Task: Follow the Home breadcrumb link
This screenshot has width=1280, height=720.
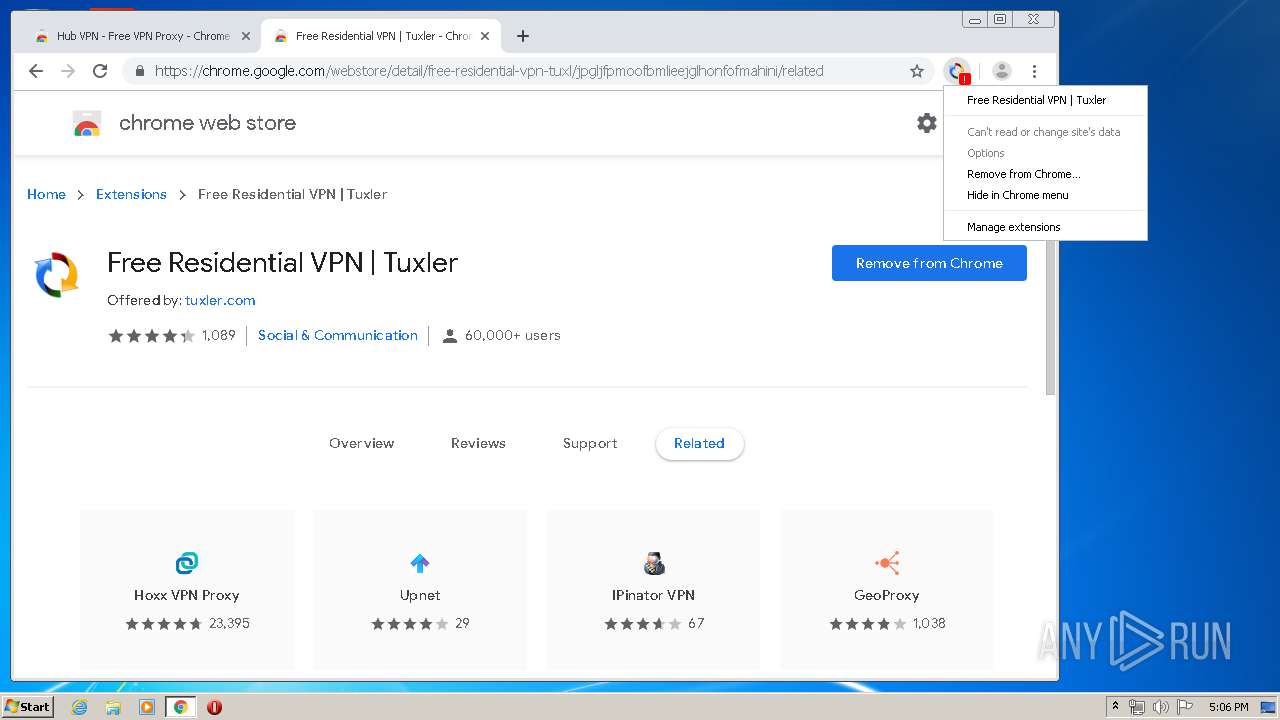Action: pos(46,194)
